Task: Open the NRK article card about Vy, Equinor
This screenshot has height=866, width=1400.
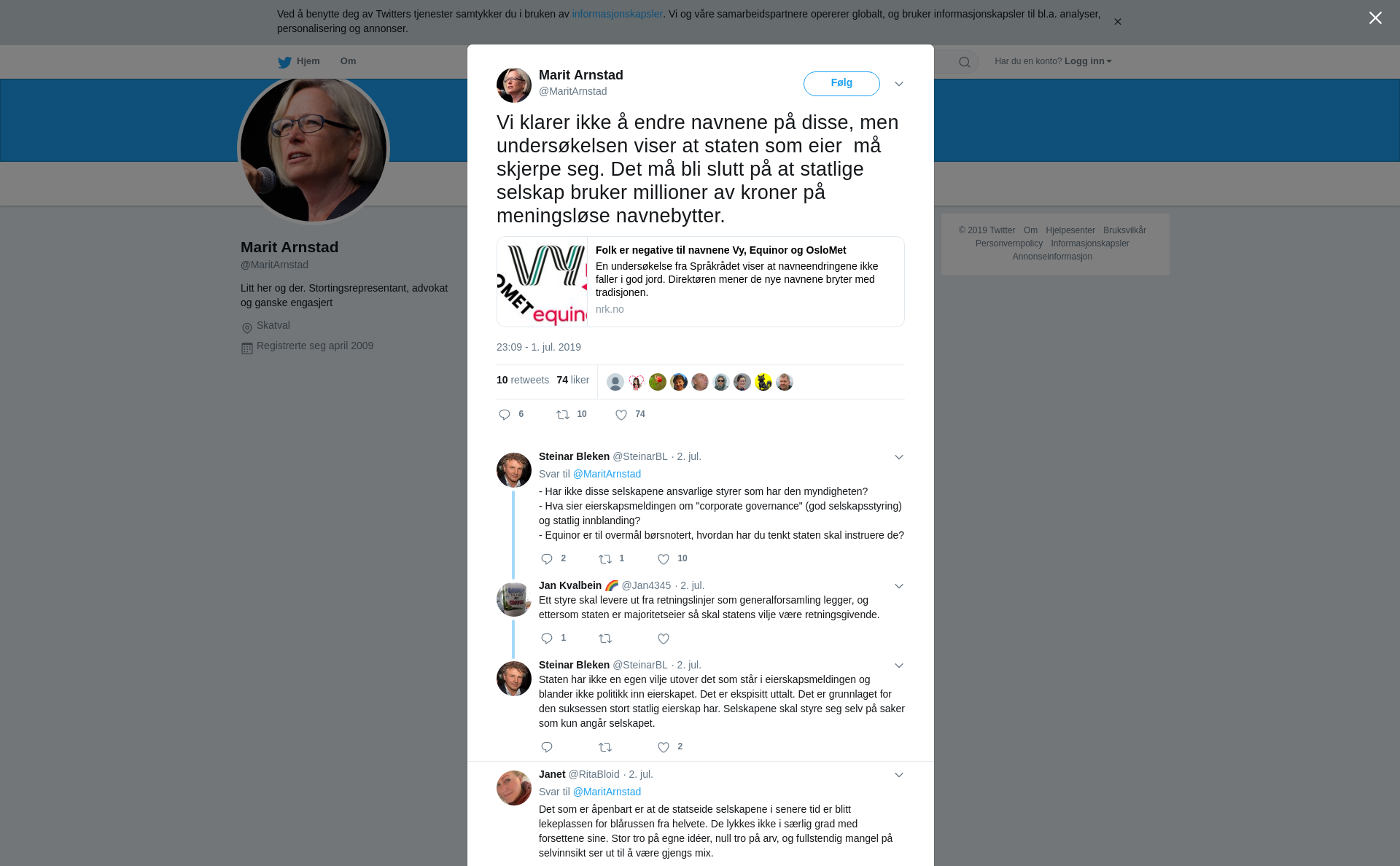Action: (x=700, y=281)
